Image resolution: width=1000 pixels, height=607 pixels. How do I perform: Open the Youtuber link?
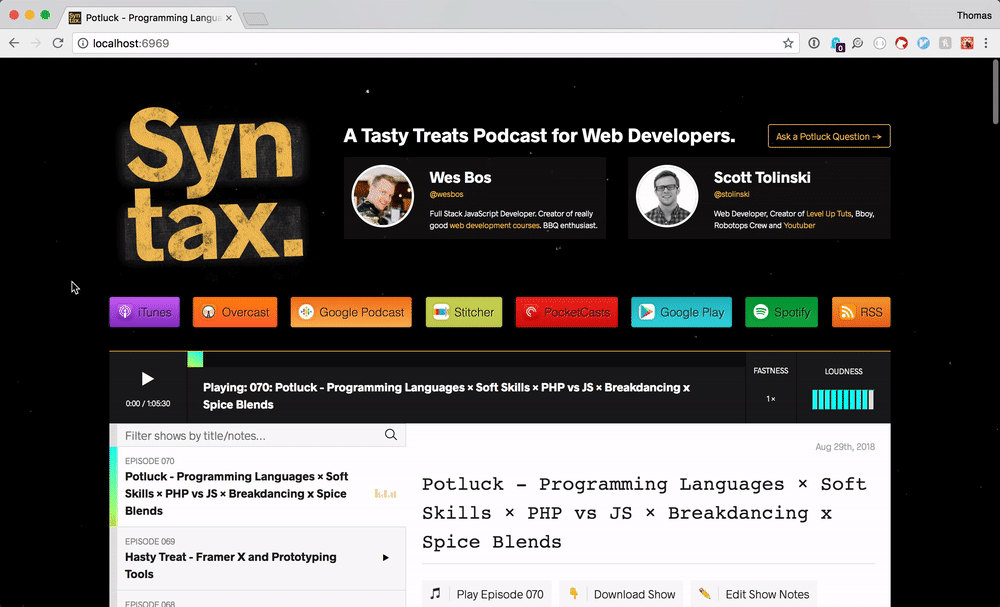tap(799, 226)
